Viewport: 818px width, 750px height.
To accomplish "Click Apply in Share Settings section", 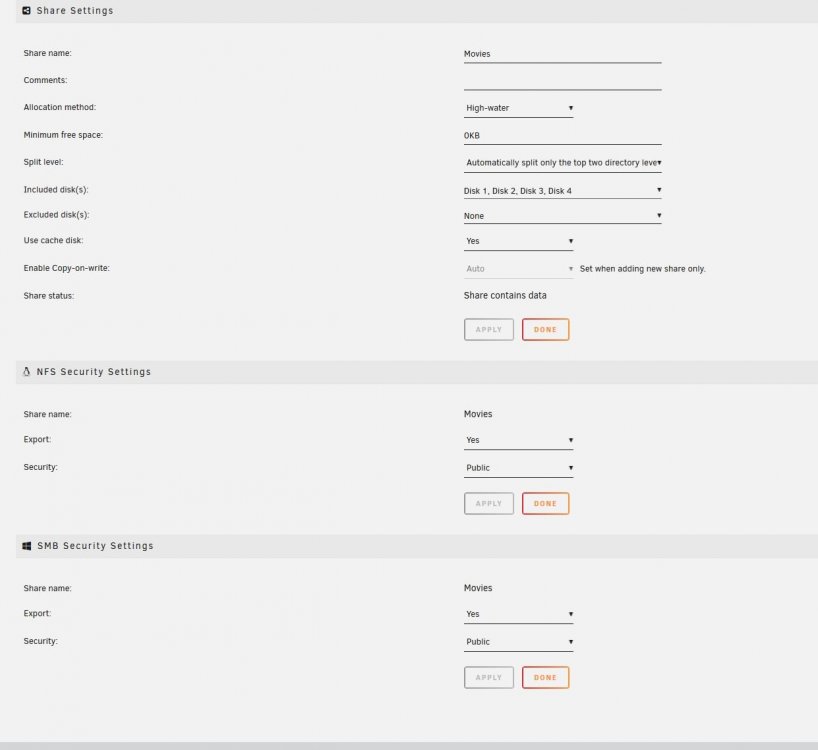I will tap(489, 330).
